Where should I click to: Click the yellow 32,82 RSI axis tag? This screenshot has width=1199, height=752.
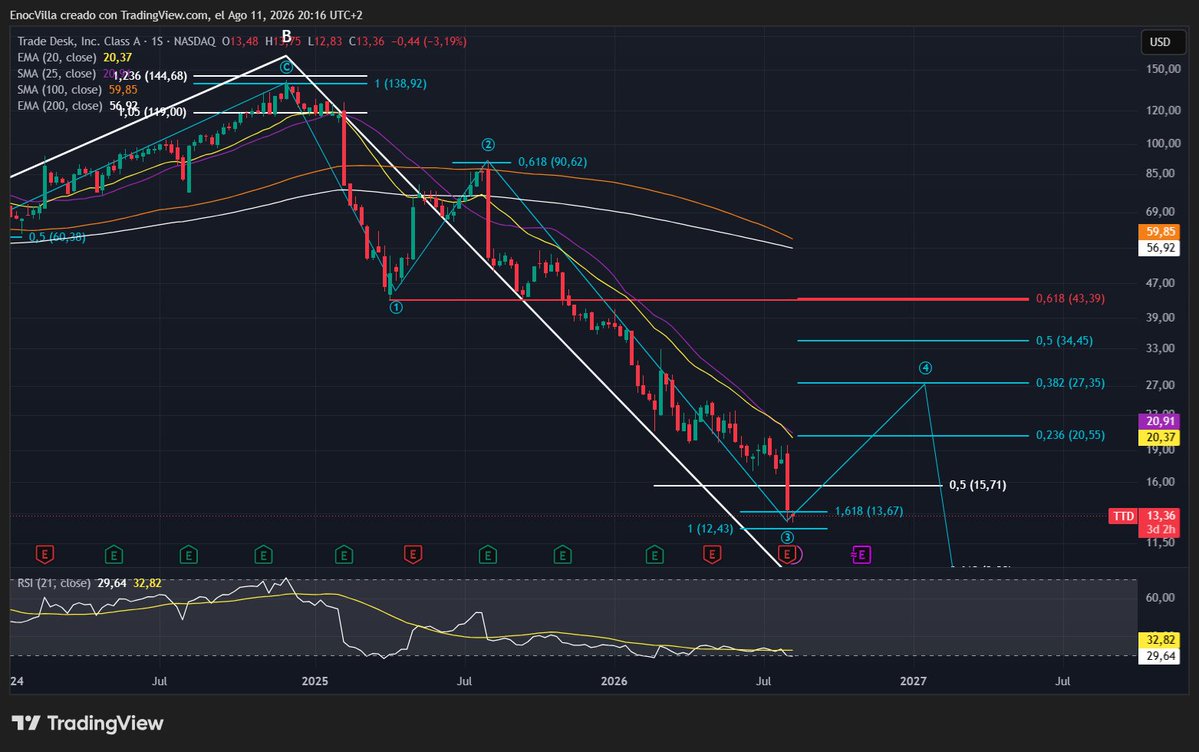(1161, 640)
